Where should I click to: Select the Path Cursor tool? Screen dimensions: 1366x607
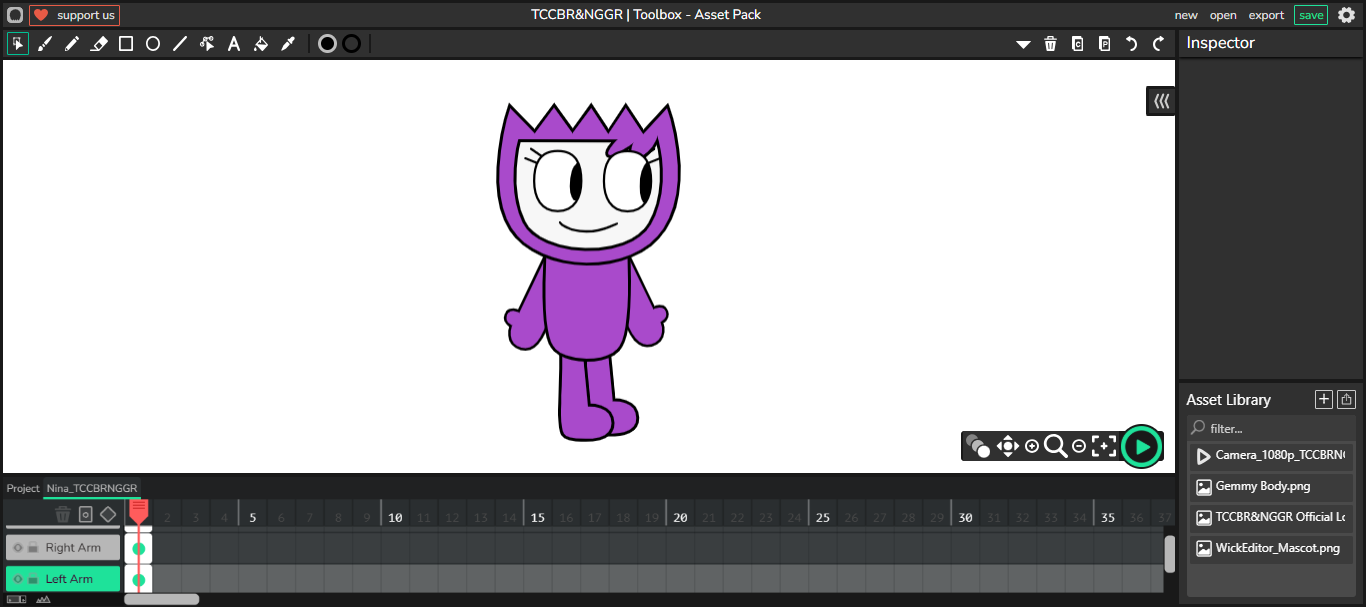[x=207, y=44]
